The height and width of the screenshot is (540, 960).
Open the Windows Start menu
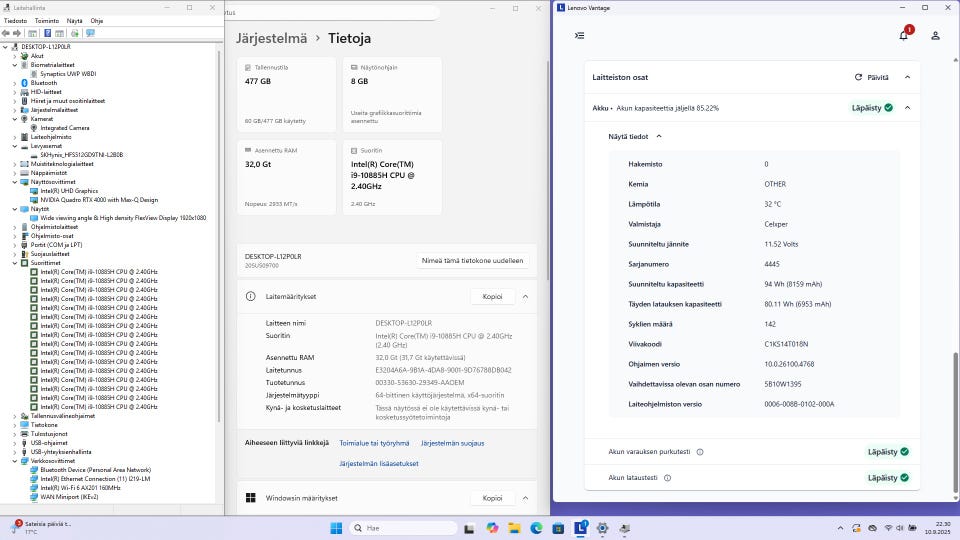point(336,528)
